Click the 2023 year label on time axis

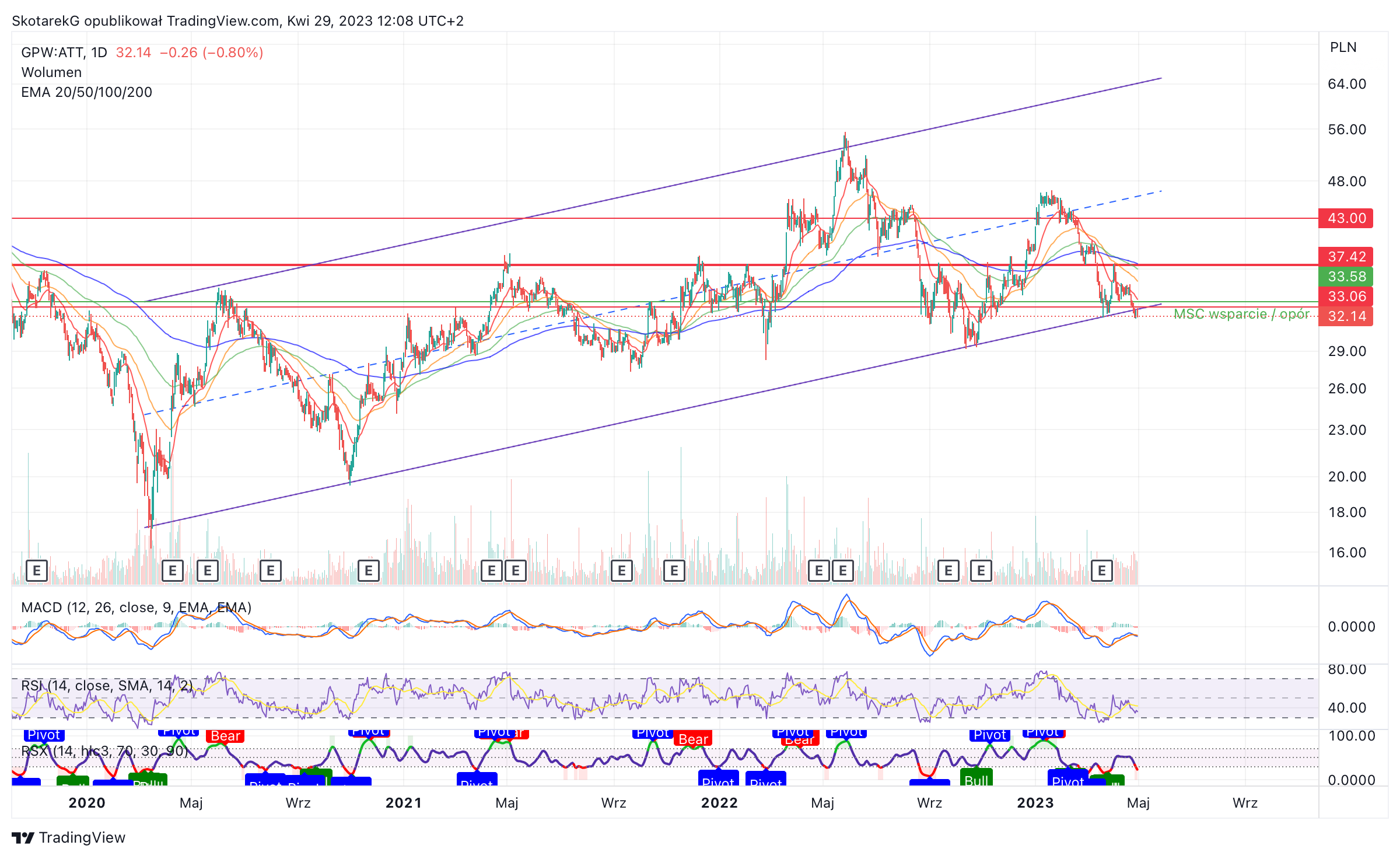point(1035,803)
